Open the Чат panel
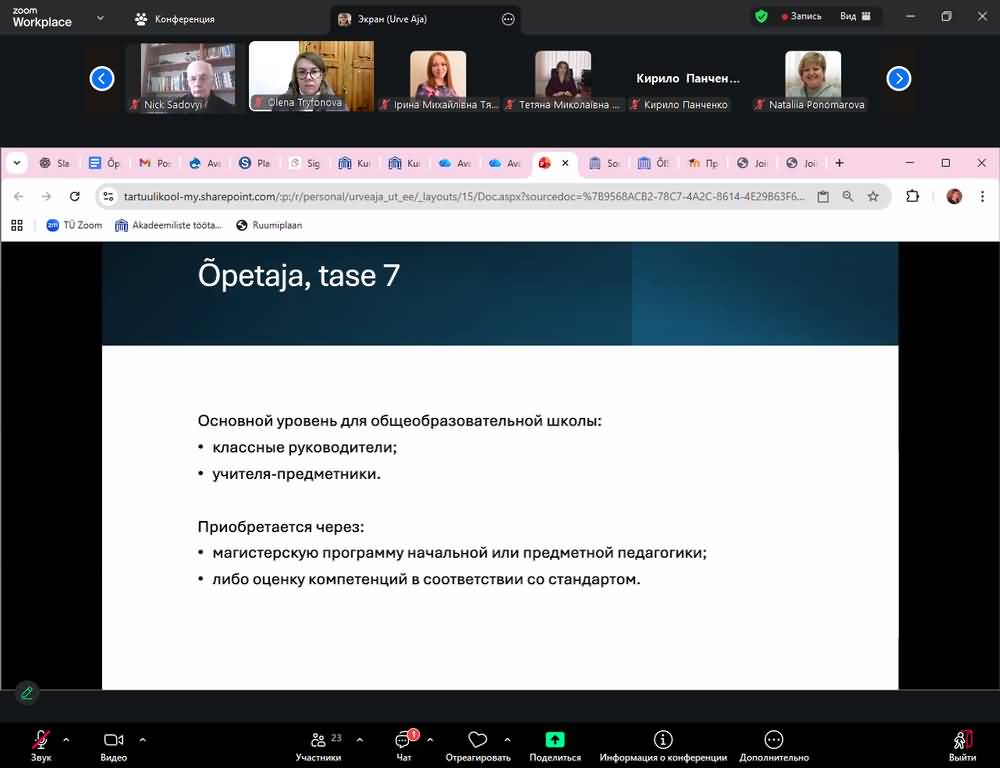This screenshot has width=1000, height=768. (x=404, y=741)
